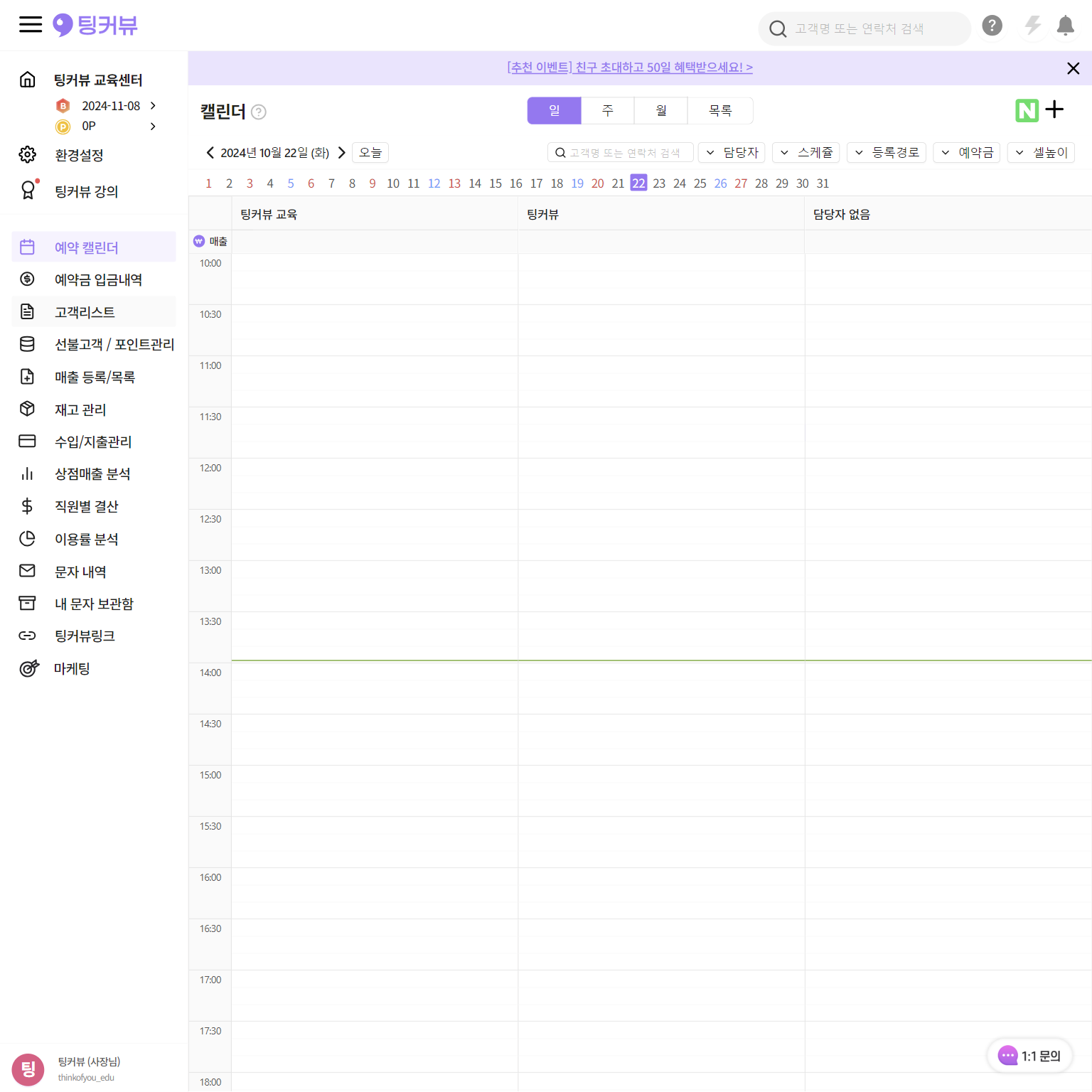1092x1092 pixels.
Task: Open 상점매출 분석 bar chart icon
Action: coord(28,473)
